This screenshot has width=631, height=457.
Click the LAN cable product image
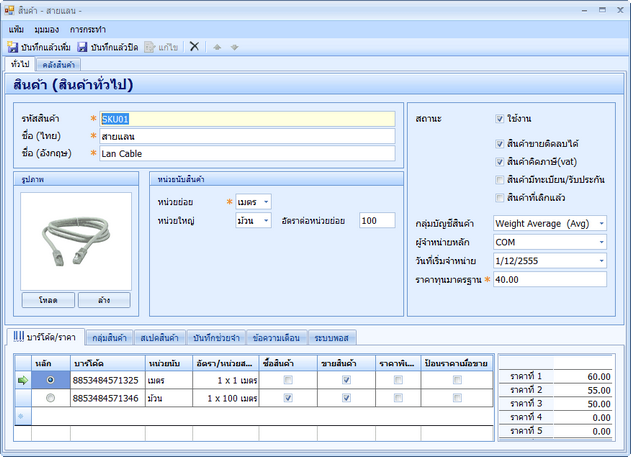tap(76, 240)
